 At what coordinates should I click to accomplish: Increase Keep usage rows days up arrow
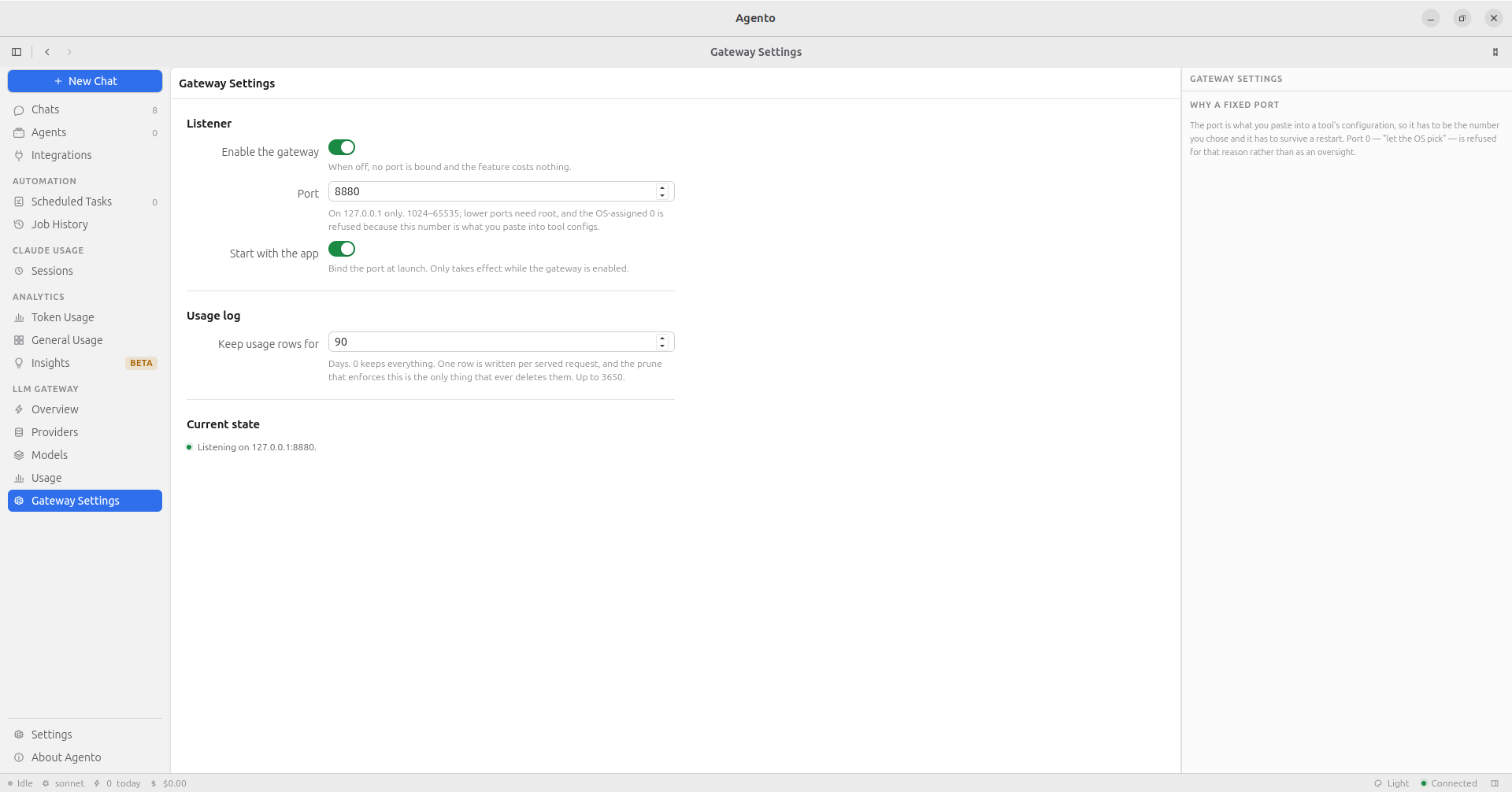(x=662, y=339)
